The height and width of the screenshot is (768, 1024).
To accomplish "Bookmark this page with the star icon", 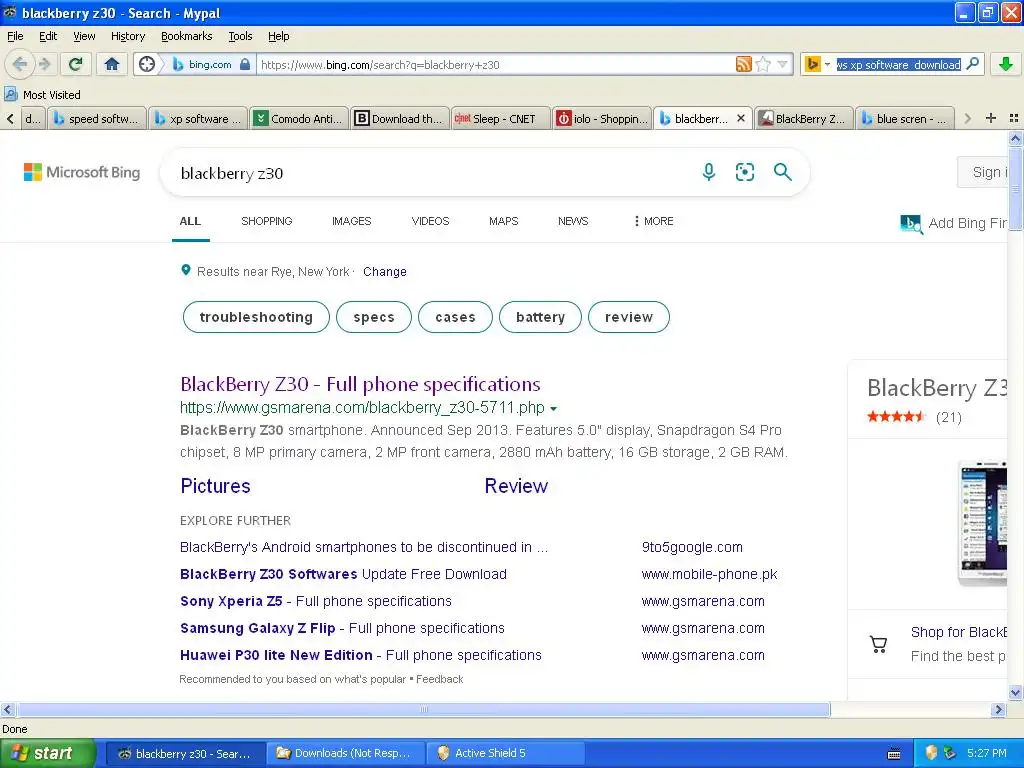I will [x=762, y=64].
